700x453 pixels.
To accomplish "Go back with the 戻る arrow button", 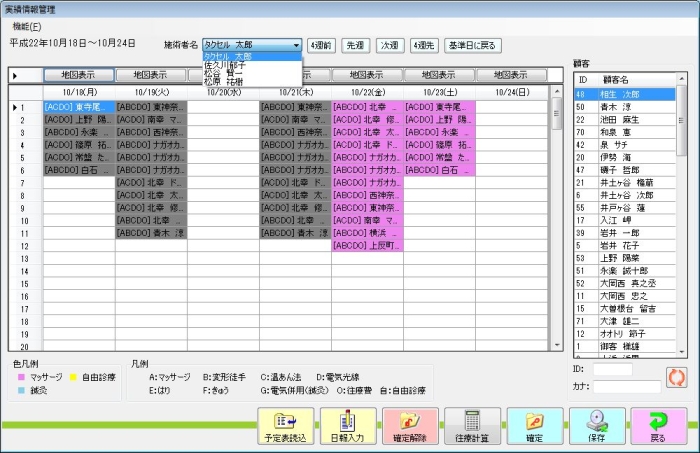I will point(658,426).
